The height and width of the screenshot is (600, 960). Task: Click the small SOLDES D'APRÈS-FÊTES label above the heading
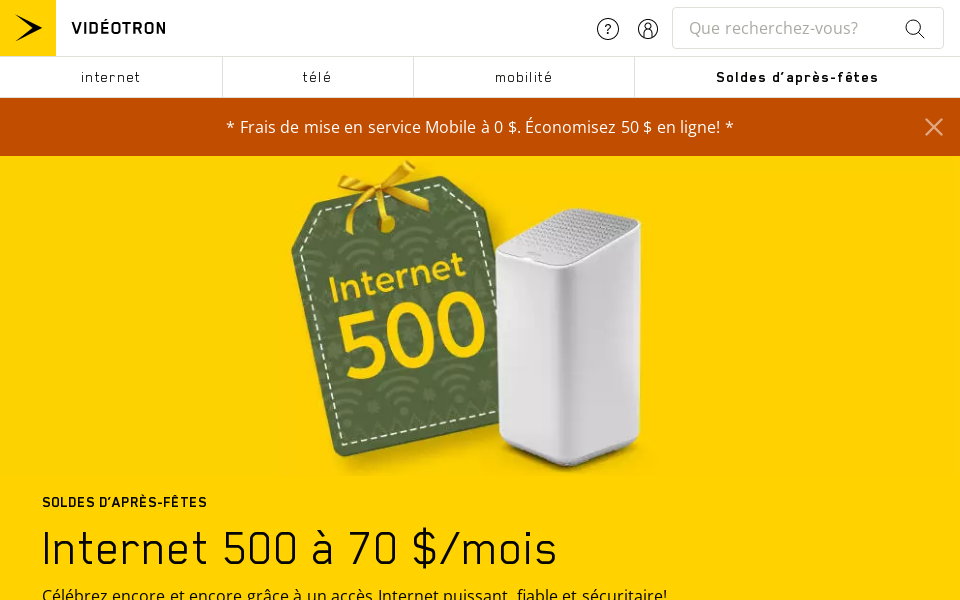pyautogui.click(x=124, y=502)
